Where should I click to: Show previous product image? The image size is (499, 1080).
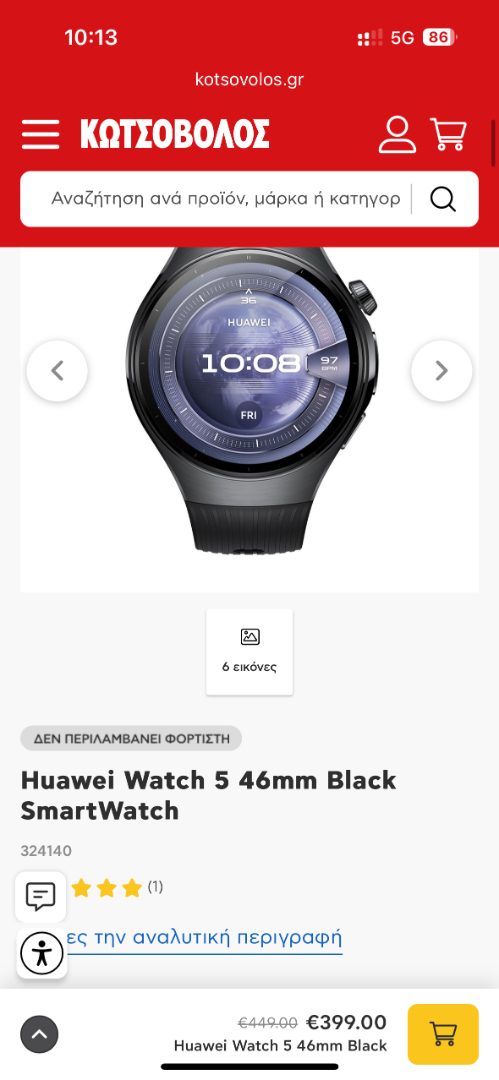click(x=57, y=371)
